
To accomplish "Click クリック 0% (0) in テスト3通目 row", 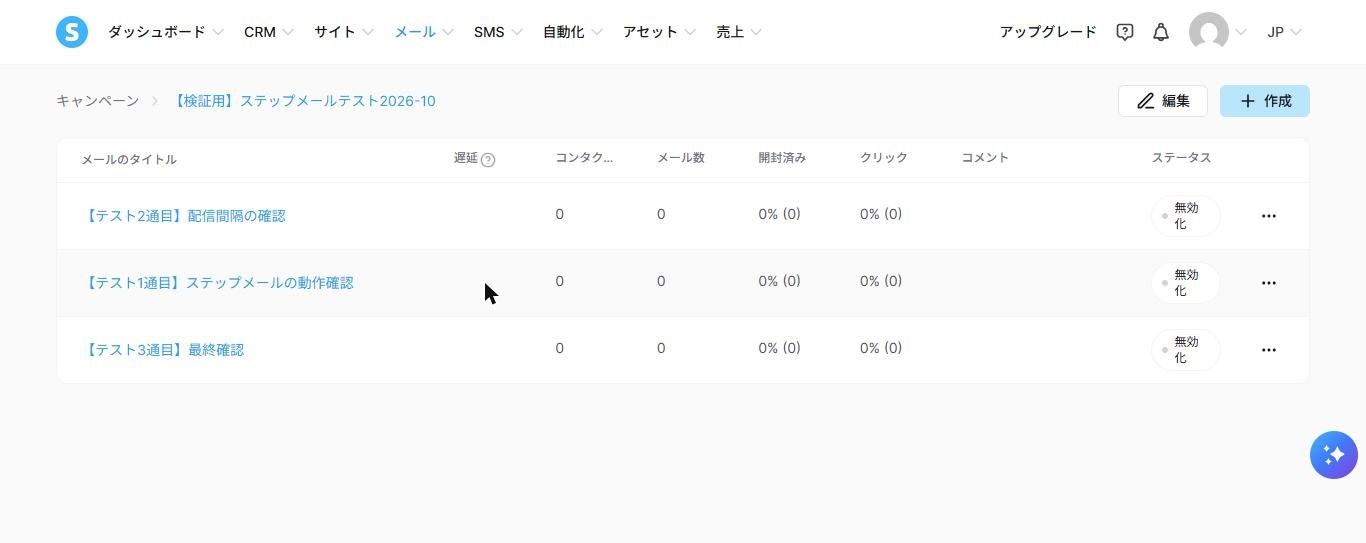I will pyautogui.click(x=881, y=348).
